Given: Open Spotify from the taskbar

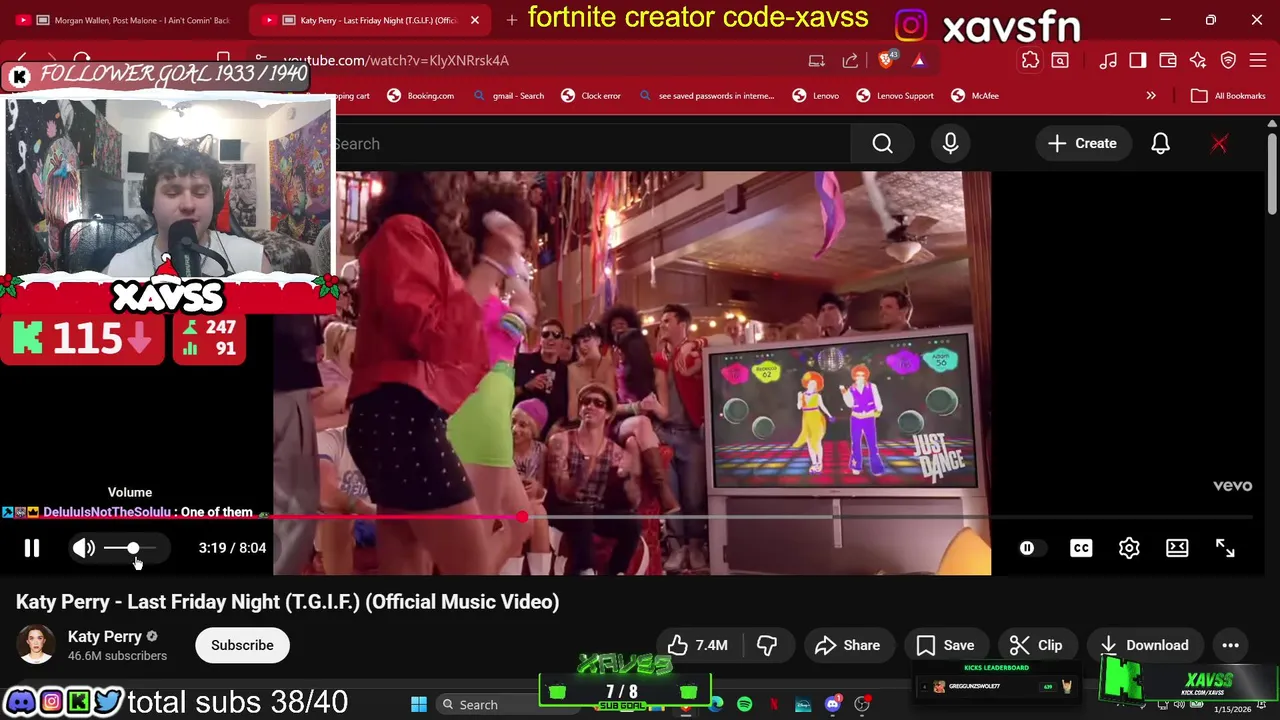Looking at the screenshot, I should 745,705.
